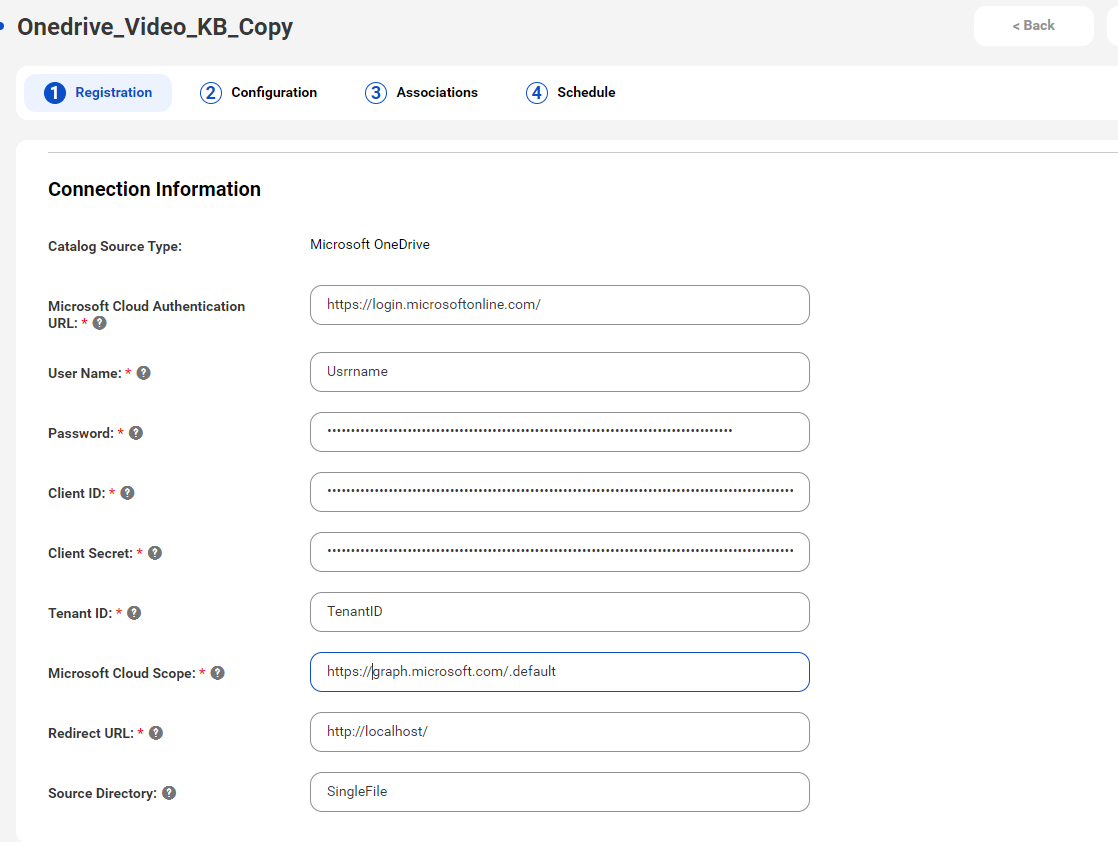Click help icon next to Redirect URL

pos(155,733)
